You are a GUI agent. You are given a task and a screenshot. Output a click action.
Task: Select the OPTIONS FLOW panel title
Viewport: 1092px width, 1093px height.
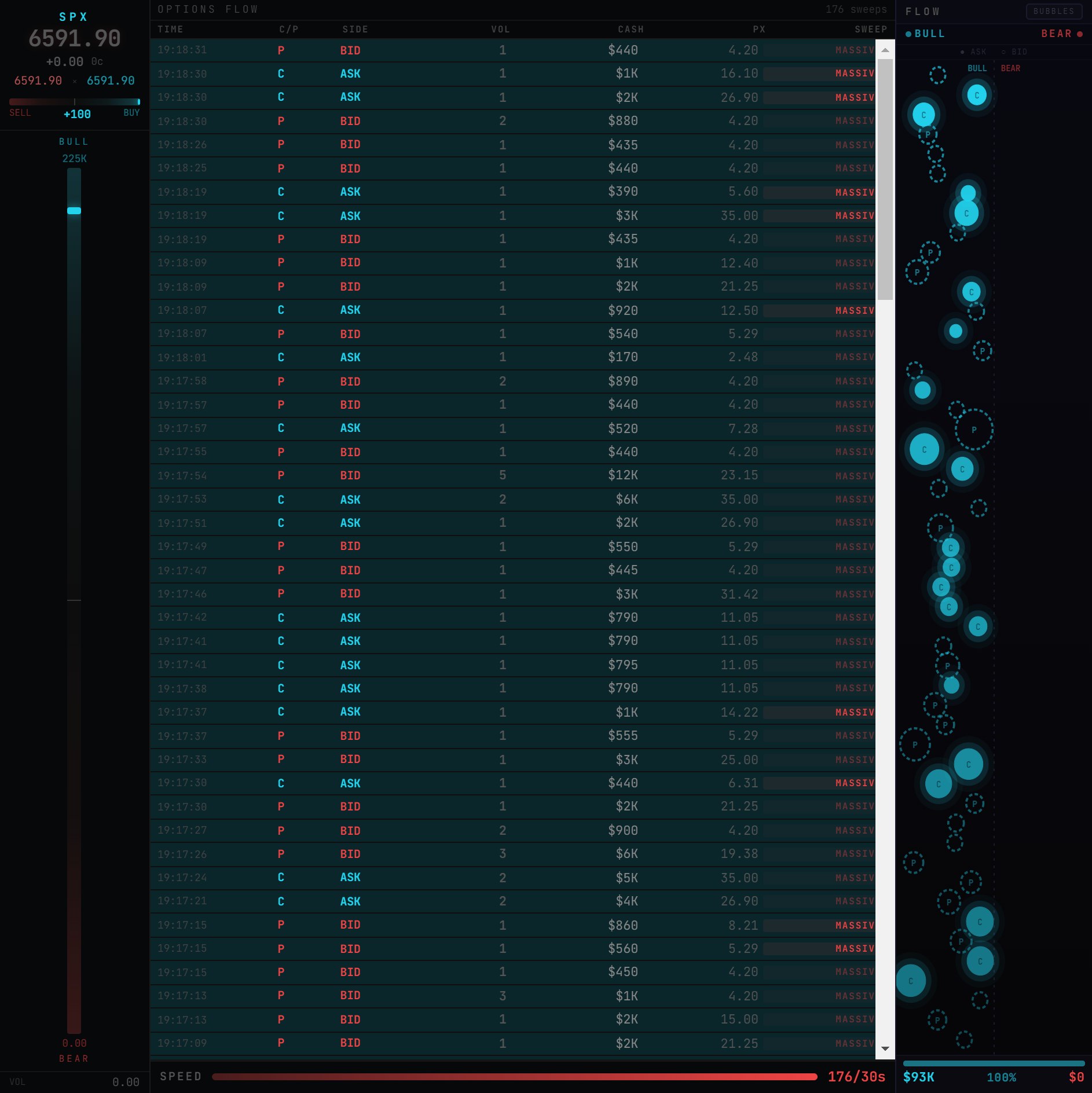point(208,9)
